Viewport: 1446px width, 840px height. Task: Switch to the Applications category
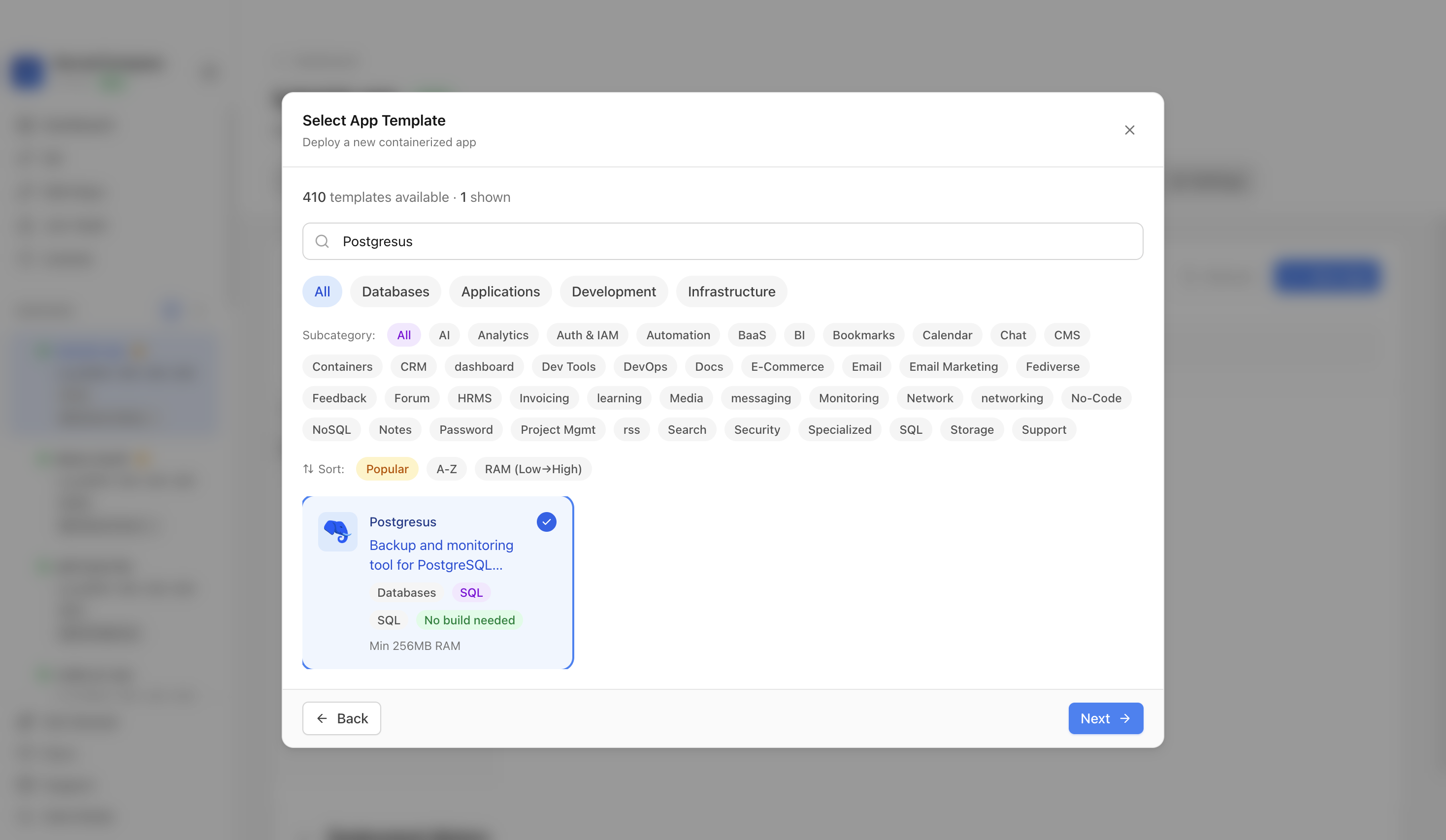tap(500, 291)
